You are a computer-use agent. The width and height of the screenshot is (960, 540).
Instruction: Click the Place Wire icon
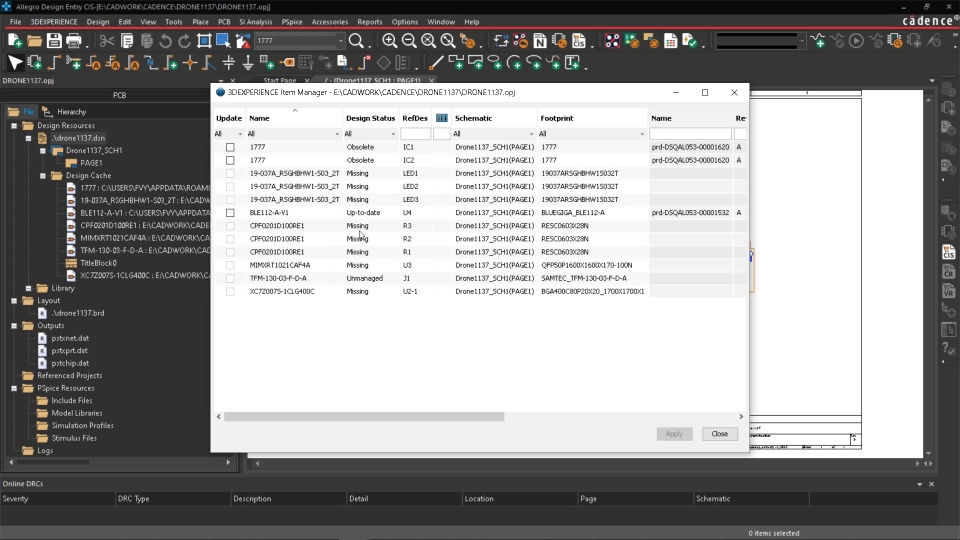point(54,62)
